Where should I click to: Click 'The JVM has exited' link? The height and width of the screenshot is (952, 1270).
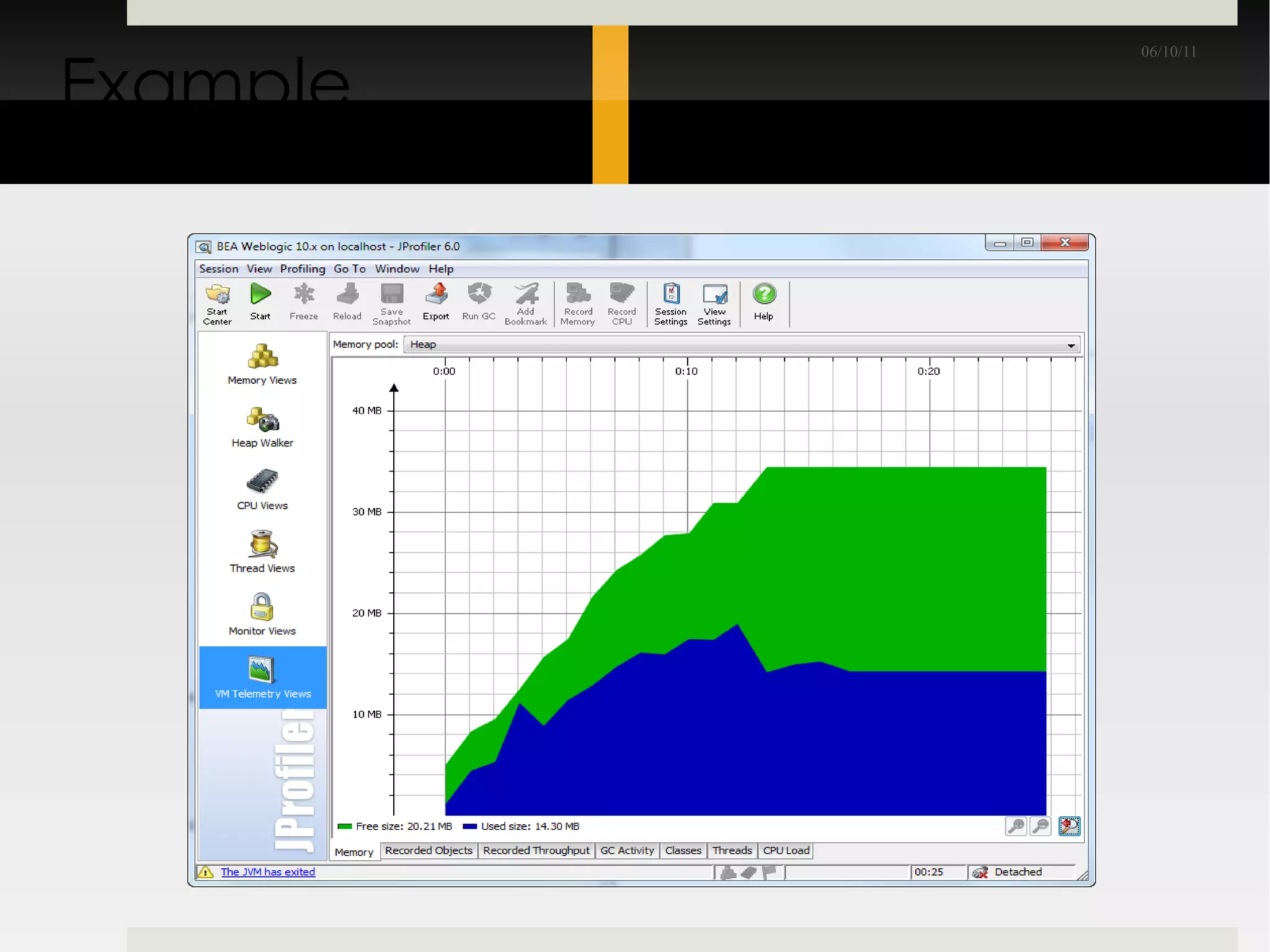[268, 872]
